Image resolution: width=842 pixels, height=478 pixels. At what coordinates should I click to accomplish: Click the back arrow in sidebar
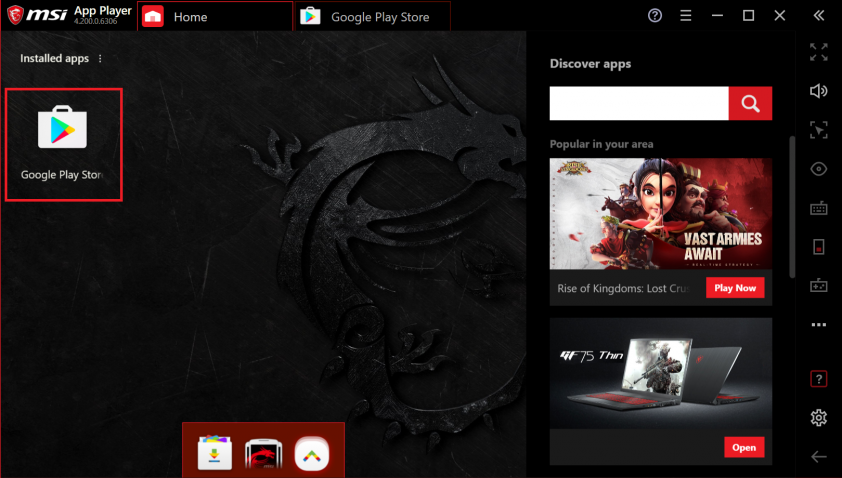coord(818,457)
